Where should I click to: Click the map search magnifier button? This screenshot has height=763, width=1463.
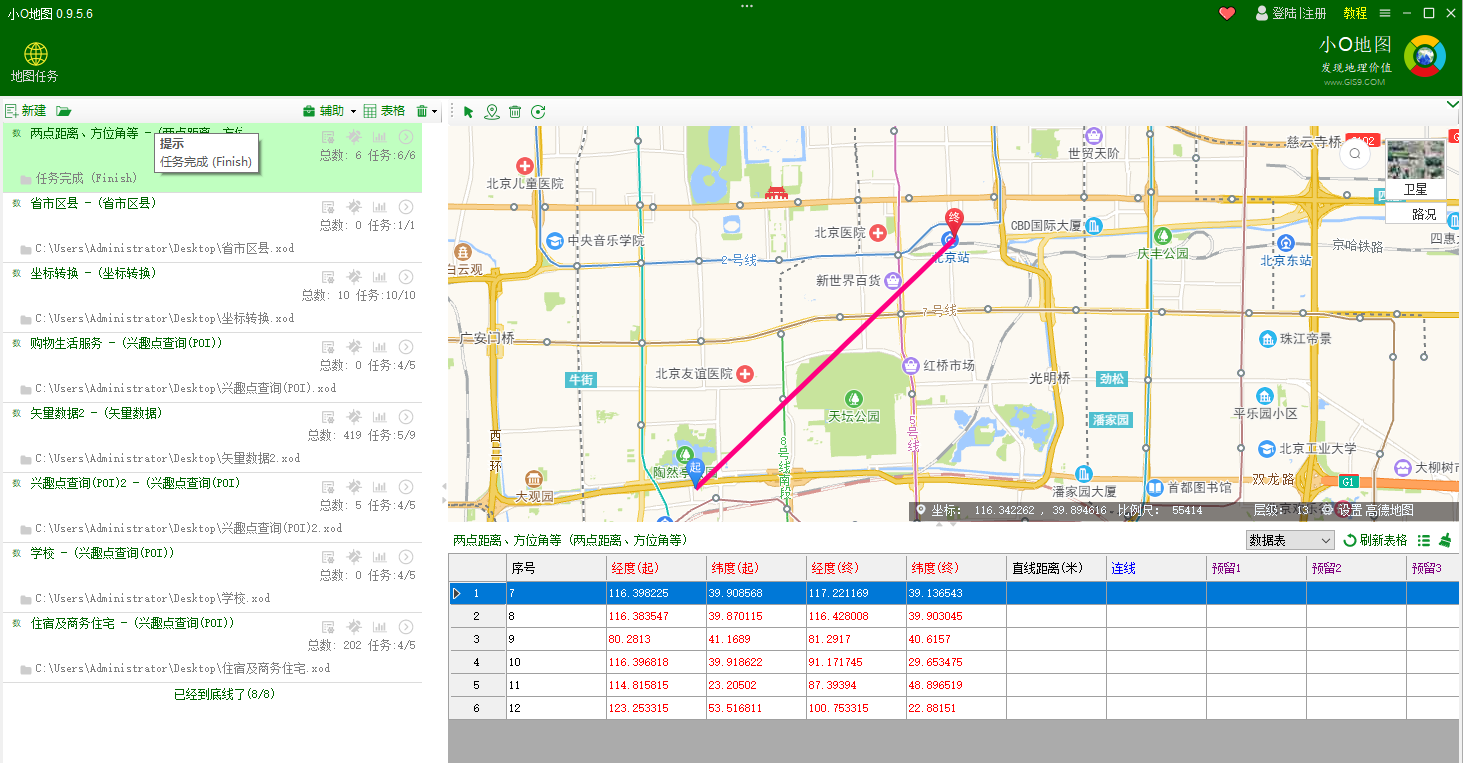tap(1355, 154)
